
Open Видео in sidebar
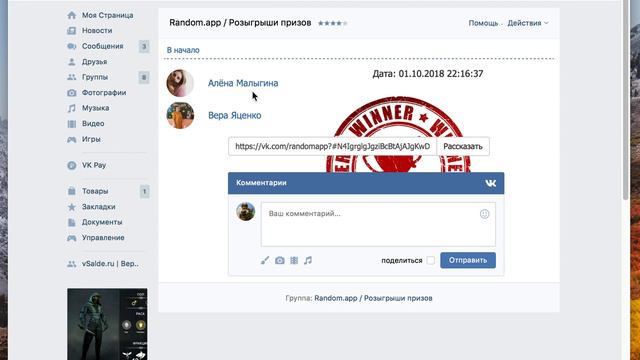[93, 124]
